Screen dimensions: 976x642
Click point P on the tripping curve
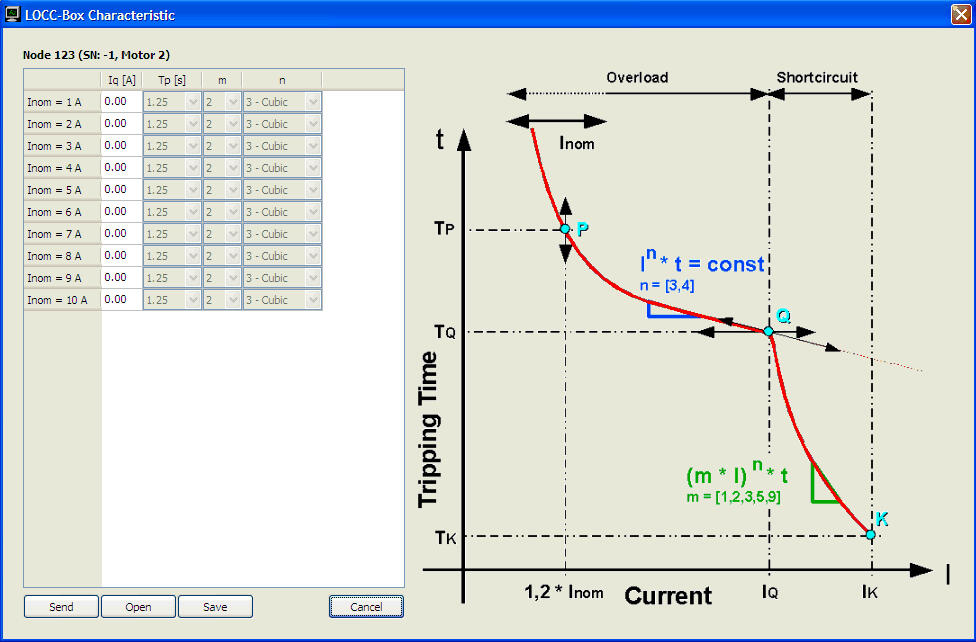565,229
